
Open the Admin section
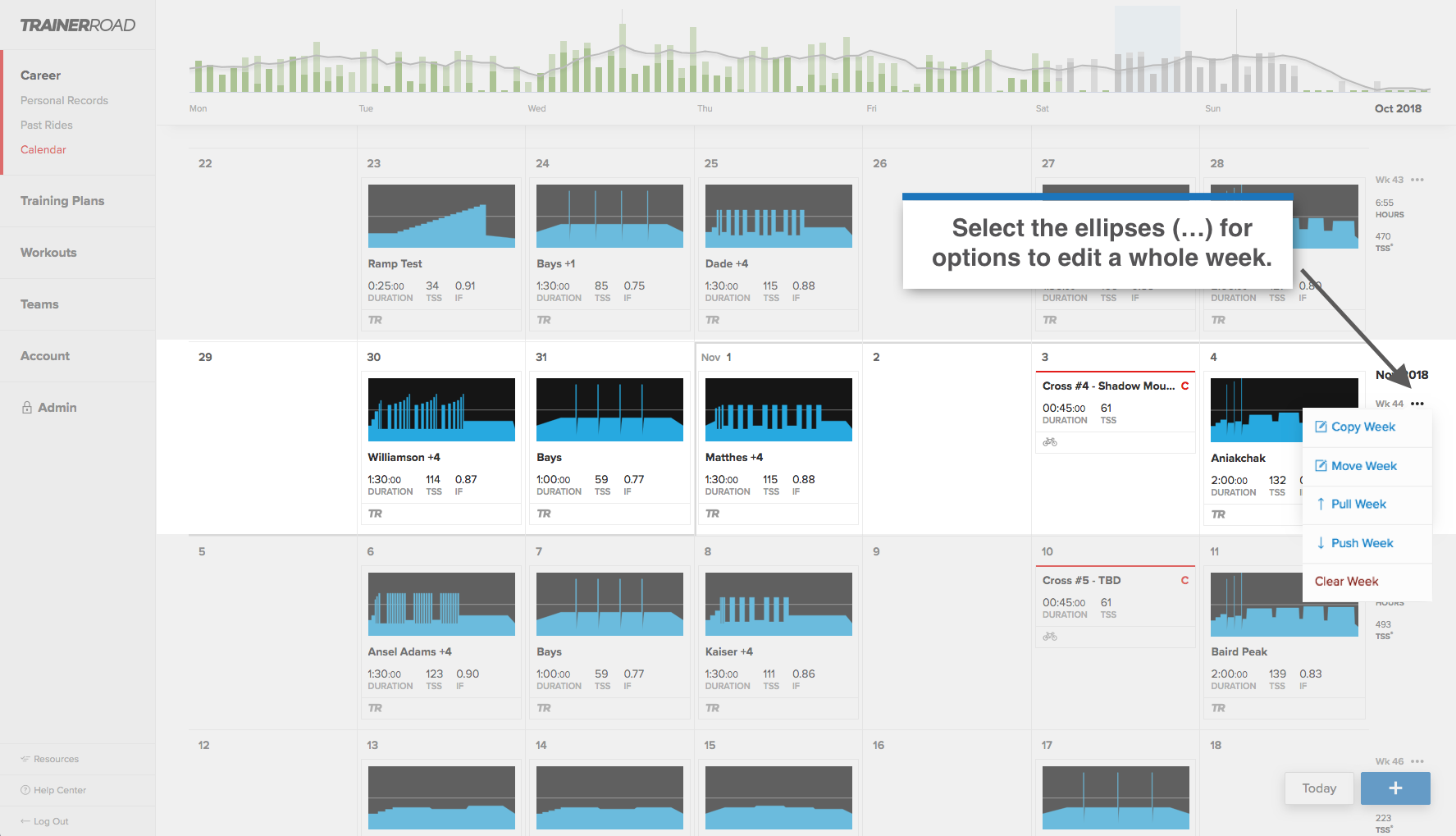click(x=57, y=408)
